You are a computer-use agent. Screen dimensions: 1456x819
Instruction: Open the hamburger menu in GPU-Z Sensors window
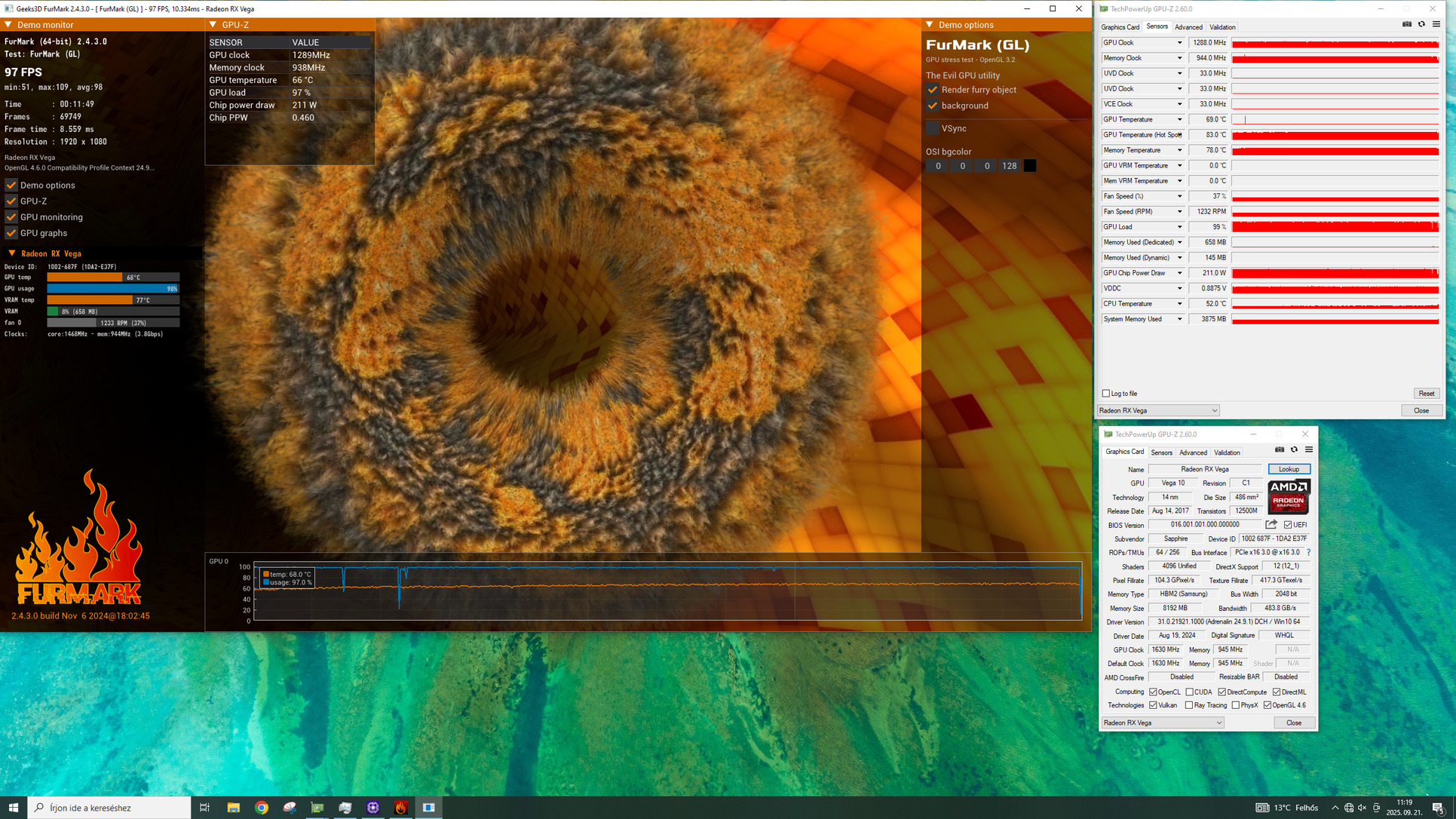click(1436, 24)
